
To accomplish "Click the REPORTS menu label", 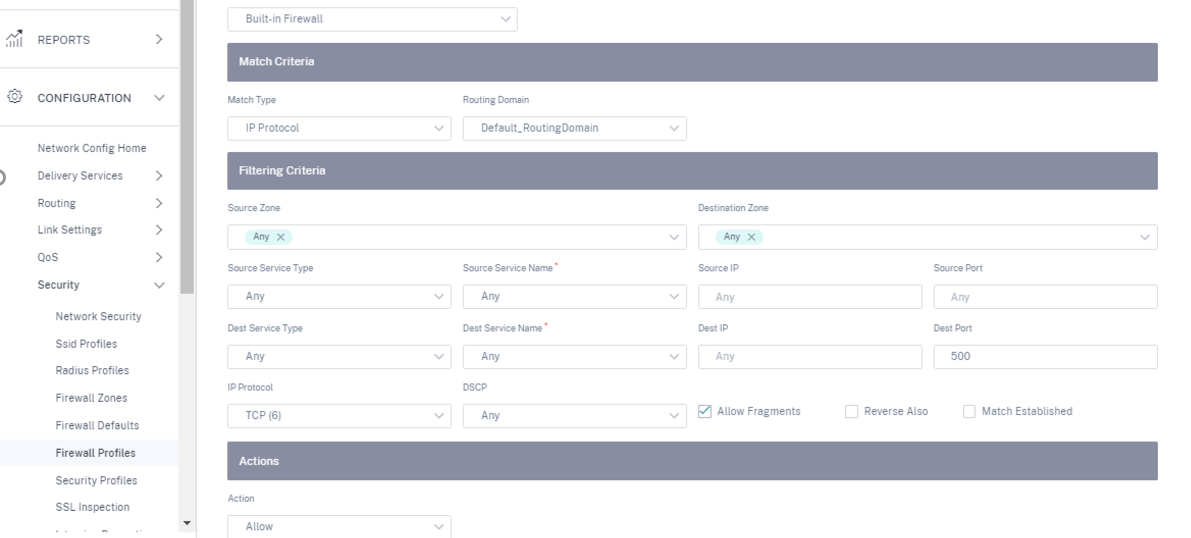I will click(x=64, y=40).
